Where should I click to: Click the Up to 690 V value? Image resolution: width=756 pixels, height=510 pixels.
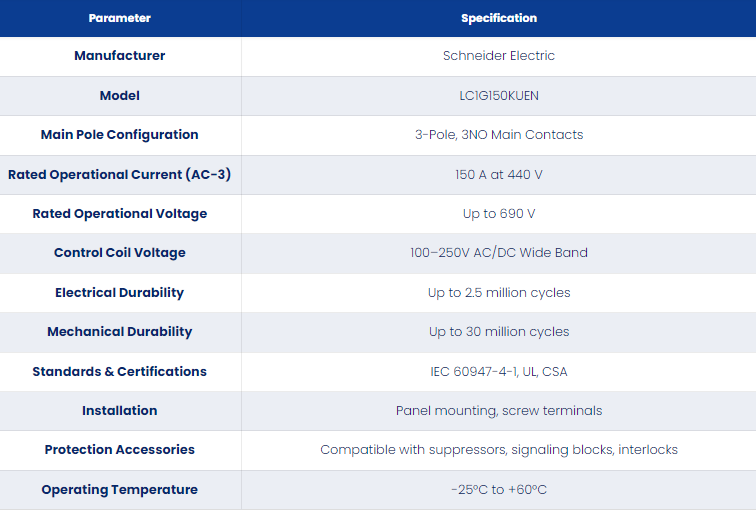click(x=499, y=214)
